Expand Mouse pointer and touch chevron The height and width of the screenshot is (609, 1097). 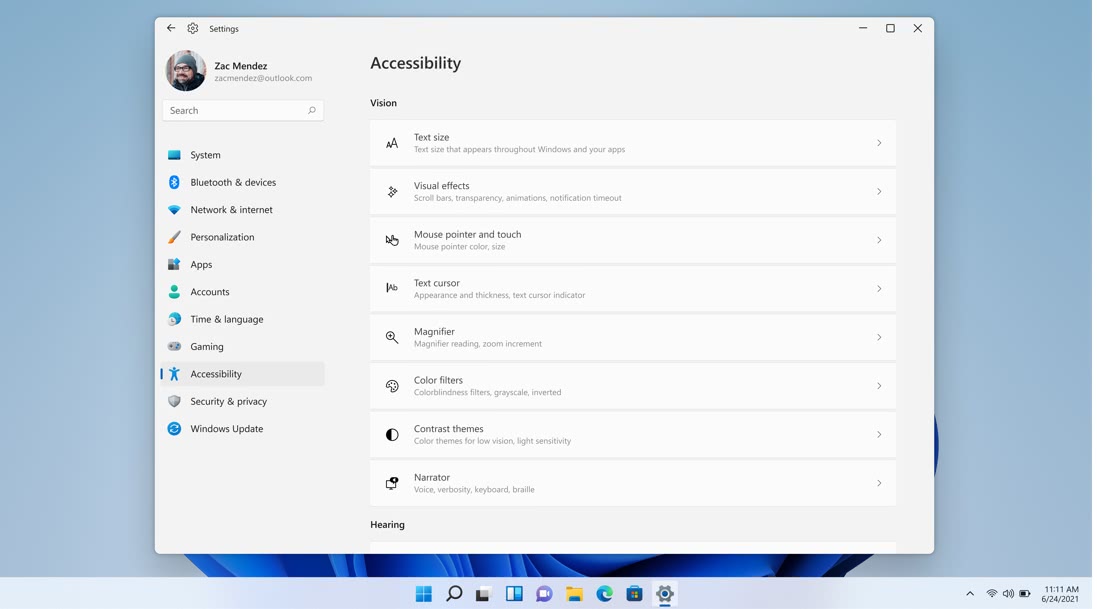coord(879,240)
